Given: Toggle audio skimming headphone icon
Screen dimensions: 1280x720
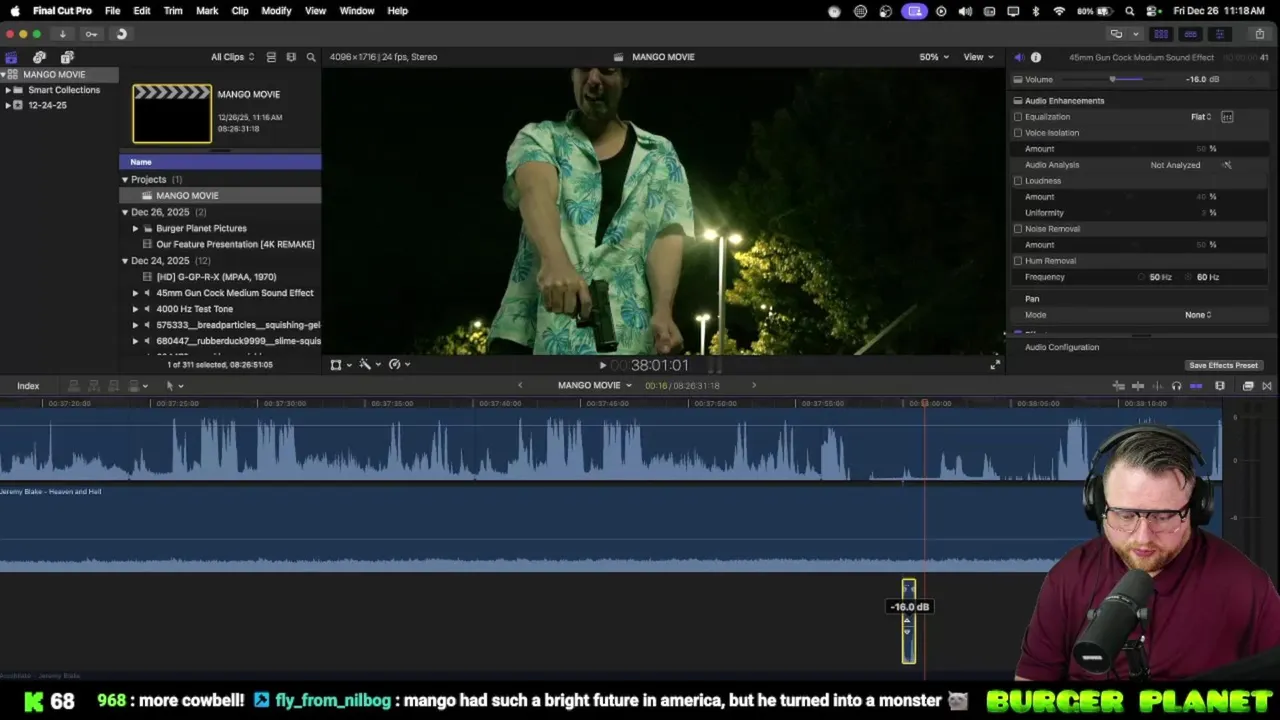Looking at the screenshot, I should (x=1176, y=386).
